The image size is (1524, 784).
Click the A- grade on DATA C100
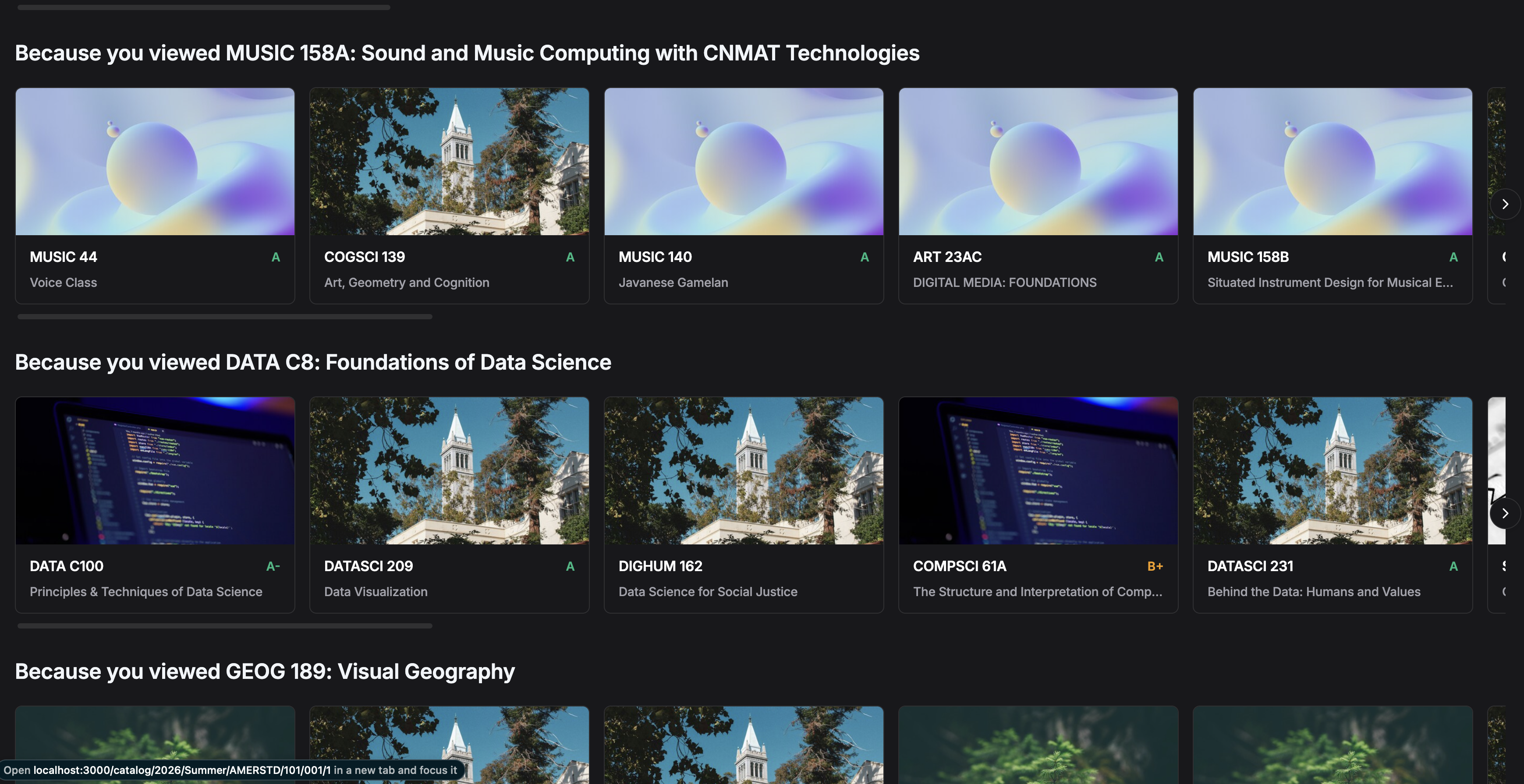(273, 566)
